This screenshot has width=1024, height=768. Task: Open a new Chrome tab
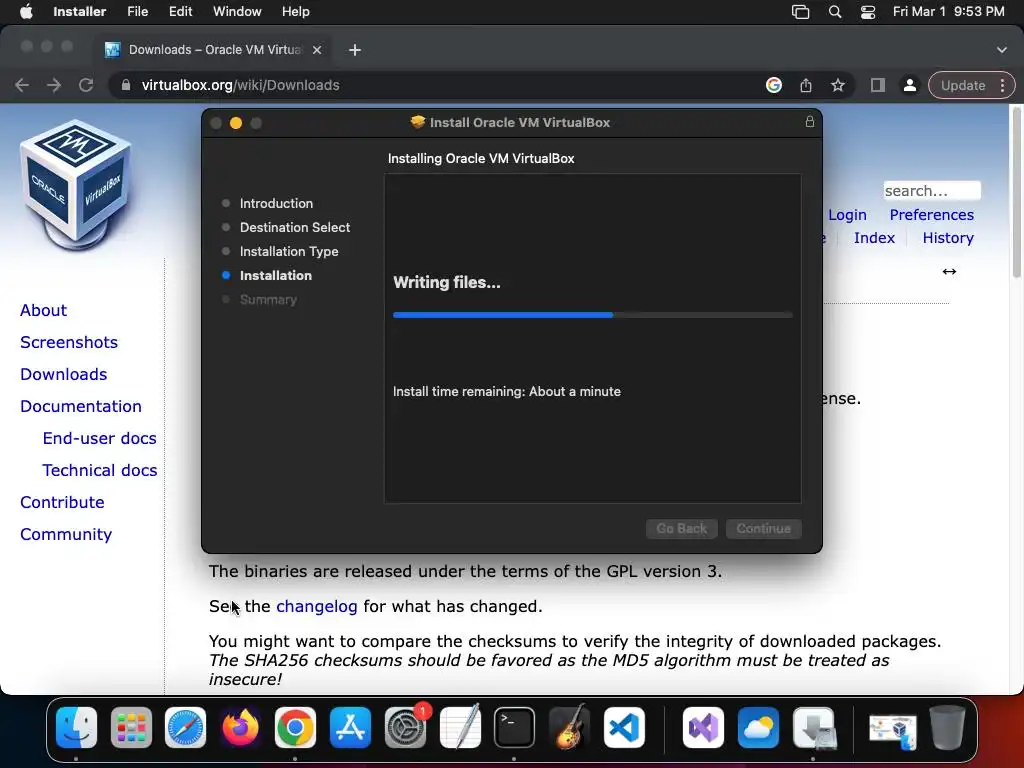(x=355, y=50)
